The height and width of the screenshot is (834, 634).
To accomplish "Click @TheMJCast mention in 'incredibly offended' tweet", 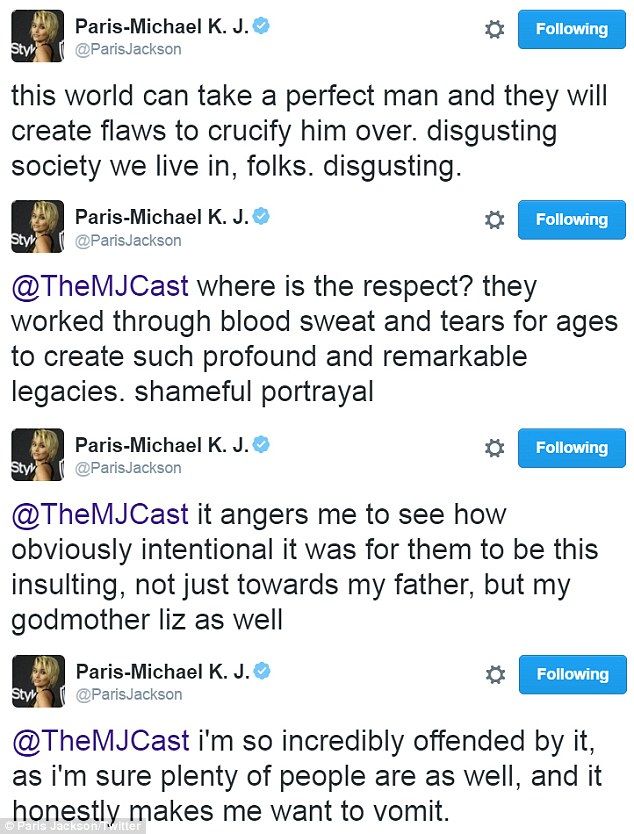I will point(99,742).
